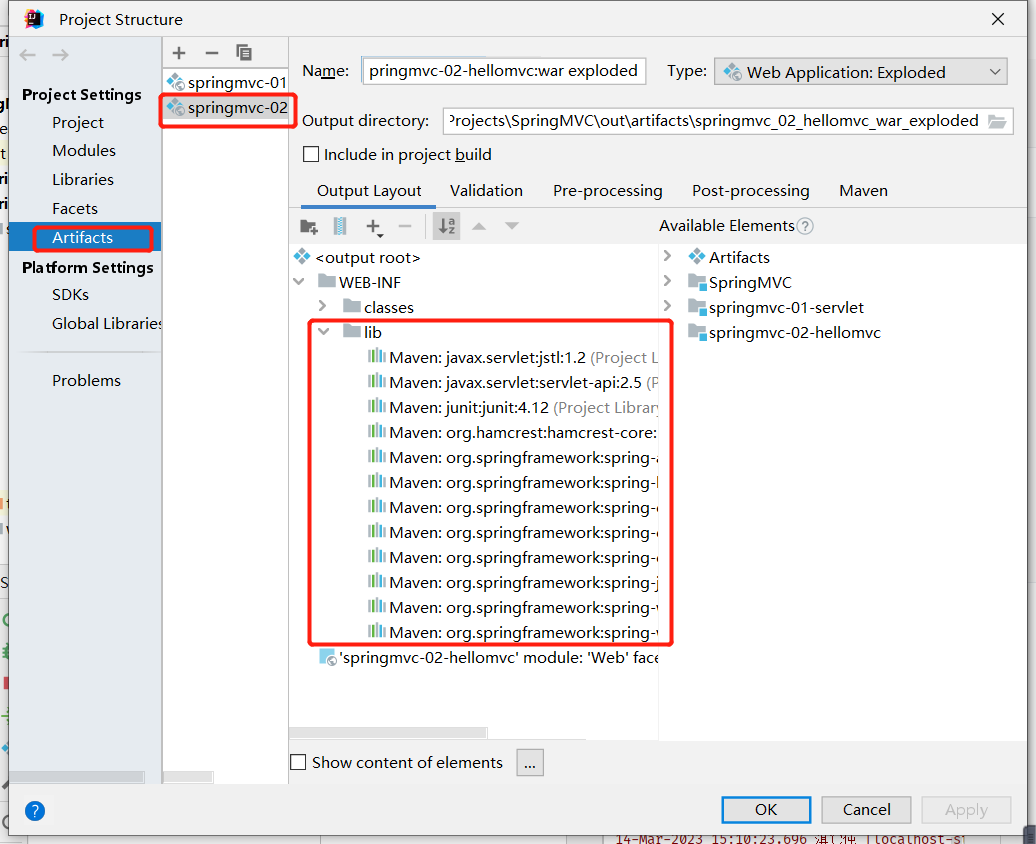The height and width of the screenshot is (844, 1036).
Task: Open Problems section
Action: coord(87,381)
